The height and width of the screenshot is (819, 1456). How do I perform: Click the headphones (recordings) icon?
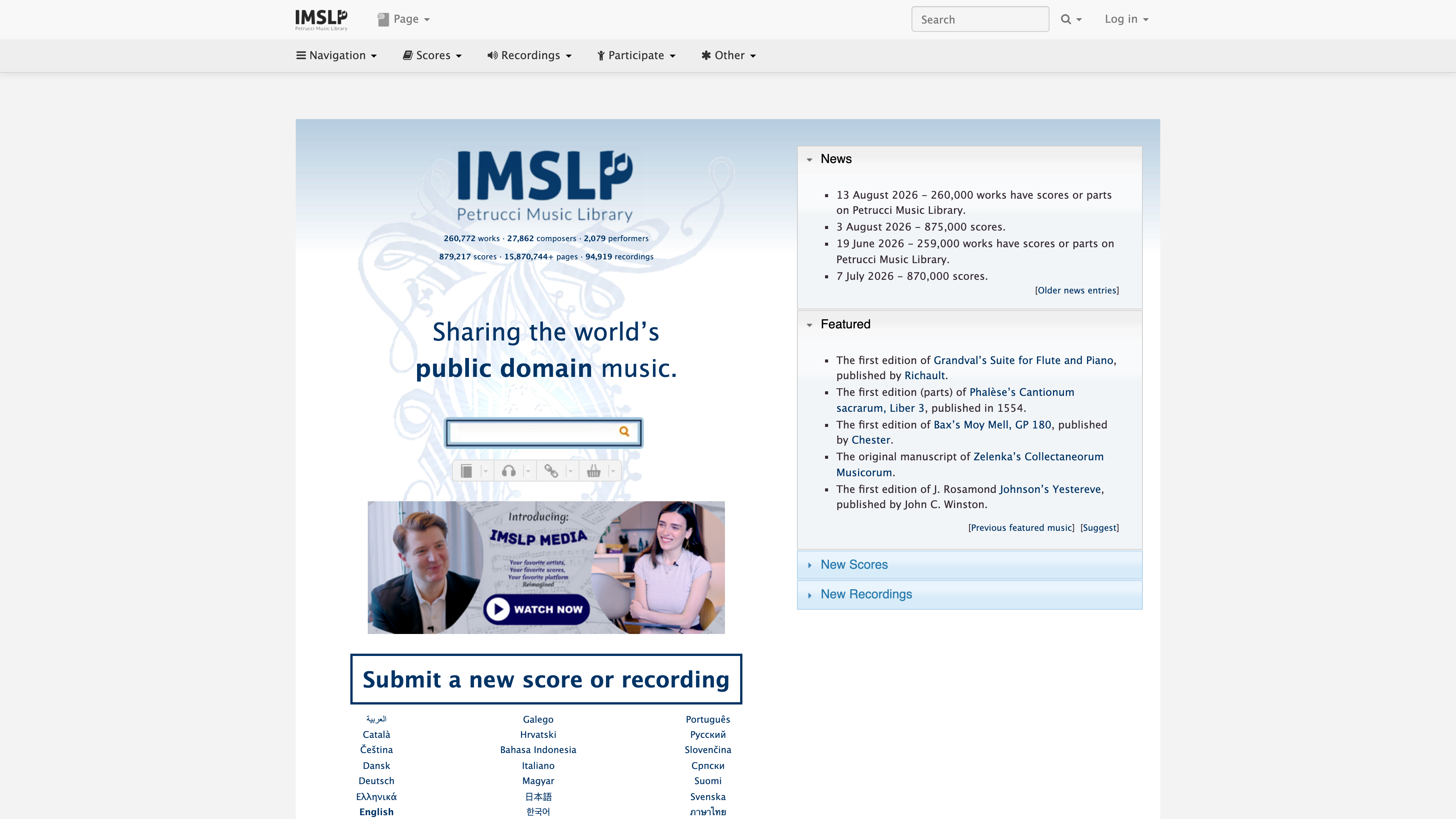[x=509, y=471]
